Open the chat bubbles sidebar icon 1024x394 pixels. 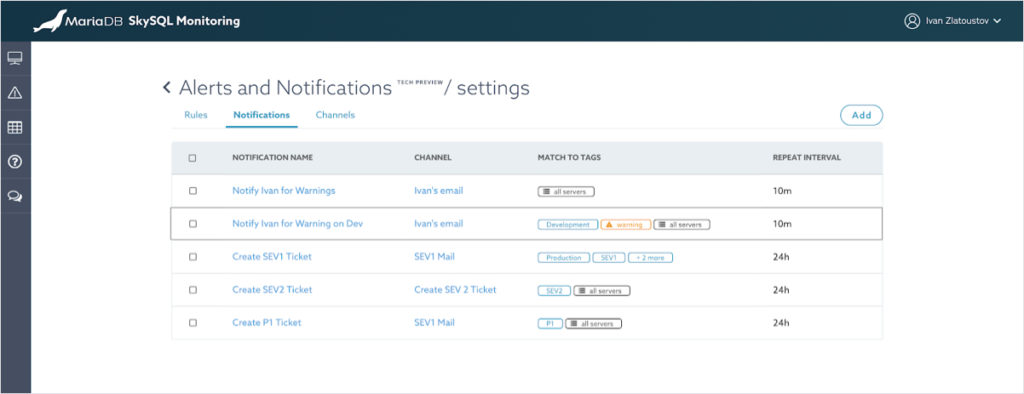(15, 196)
